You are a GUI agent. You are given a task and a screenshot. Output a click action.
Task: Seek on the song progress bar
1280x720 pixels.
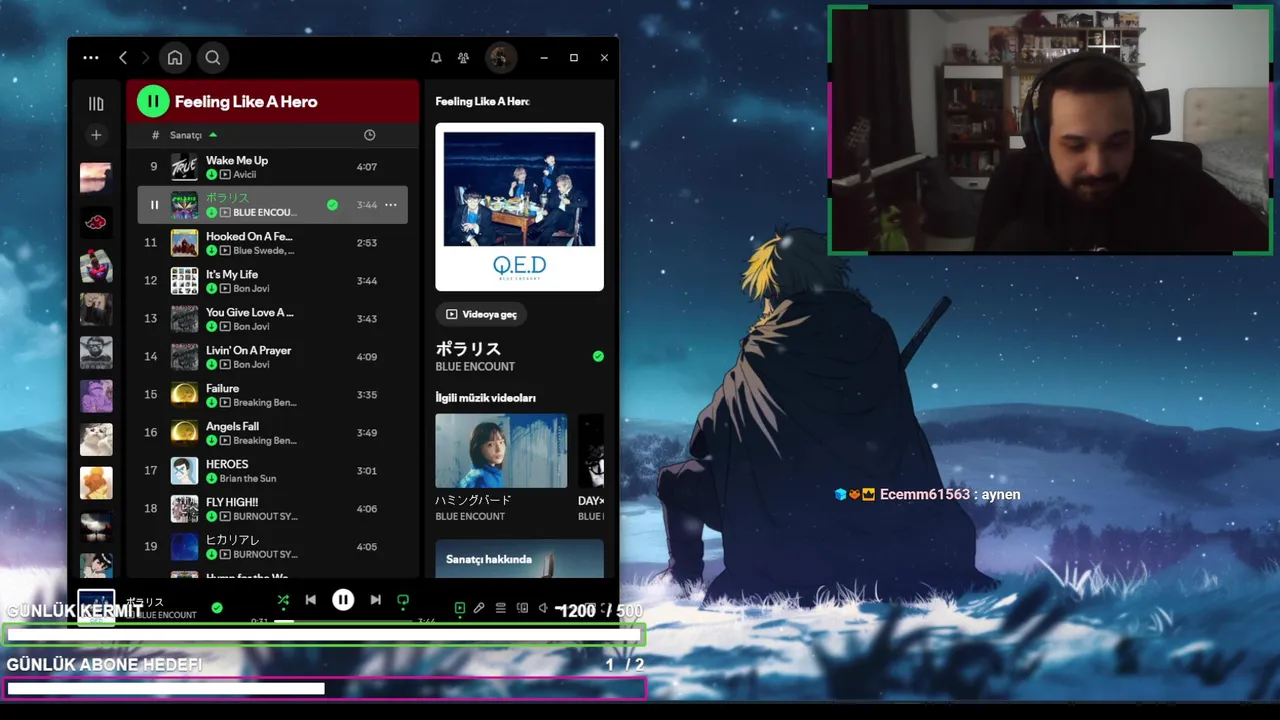343,621
